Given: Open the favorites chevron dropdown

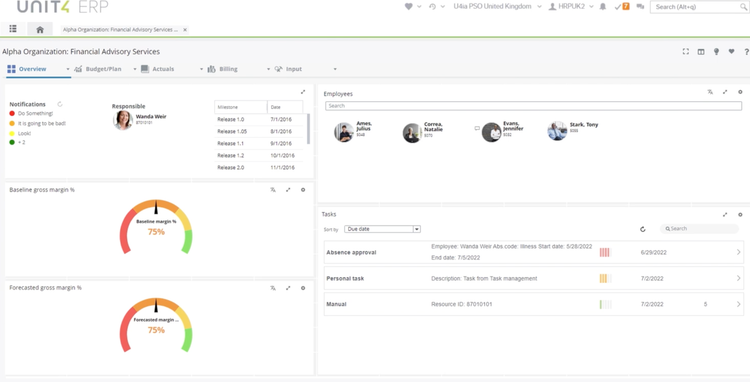Looking at the screenshot, I should click(419, 7).
